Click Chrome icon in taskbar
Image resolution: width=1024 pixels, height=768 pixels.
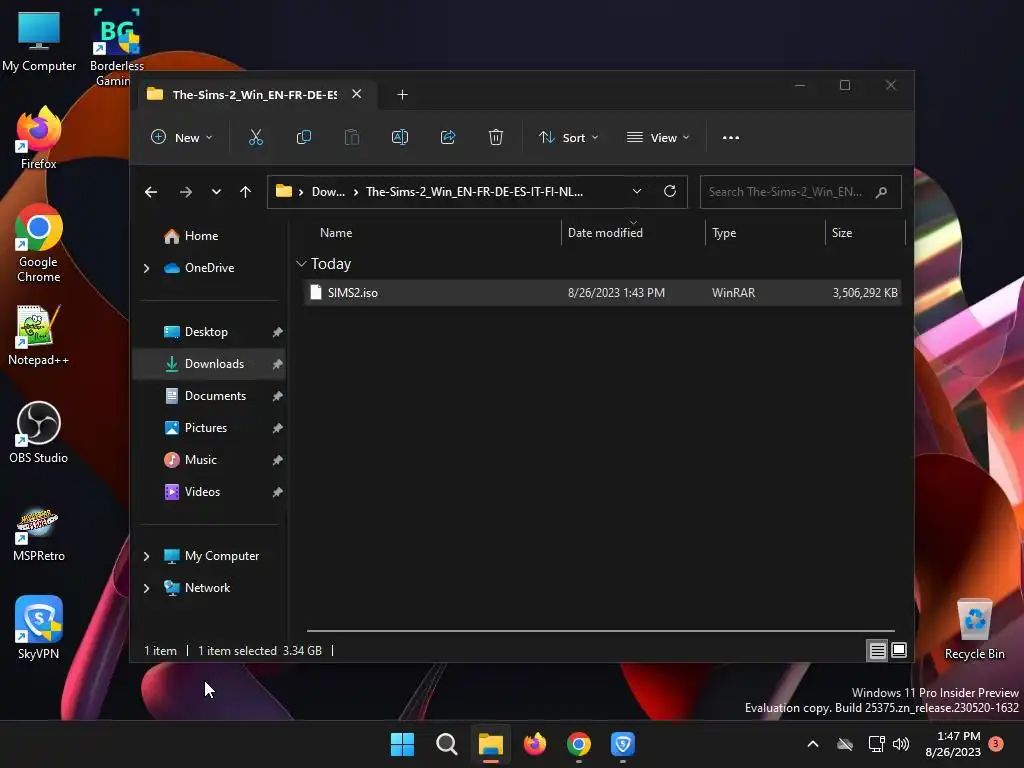coord(579,744)
